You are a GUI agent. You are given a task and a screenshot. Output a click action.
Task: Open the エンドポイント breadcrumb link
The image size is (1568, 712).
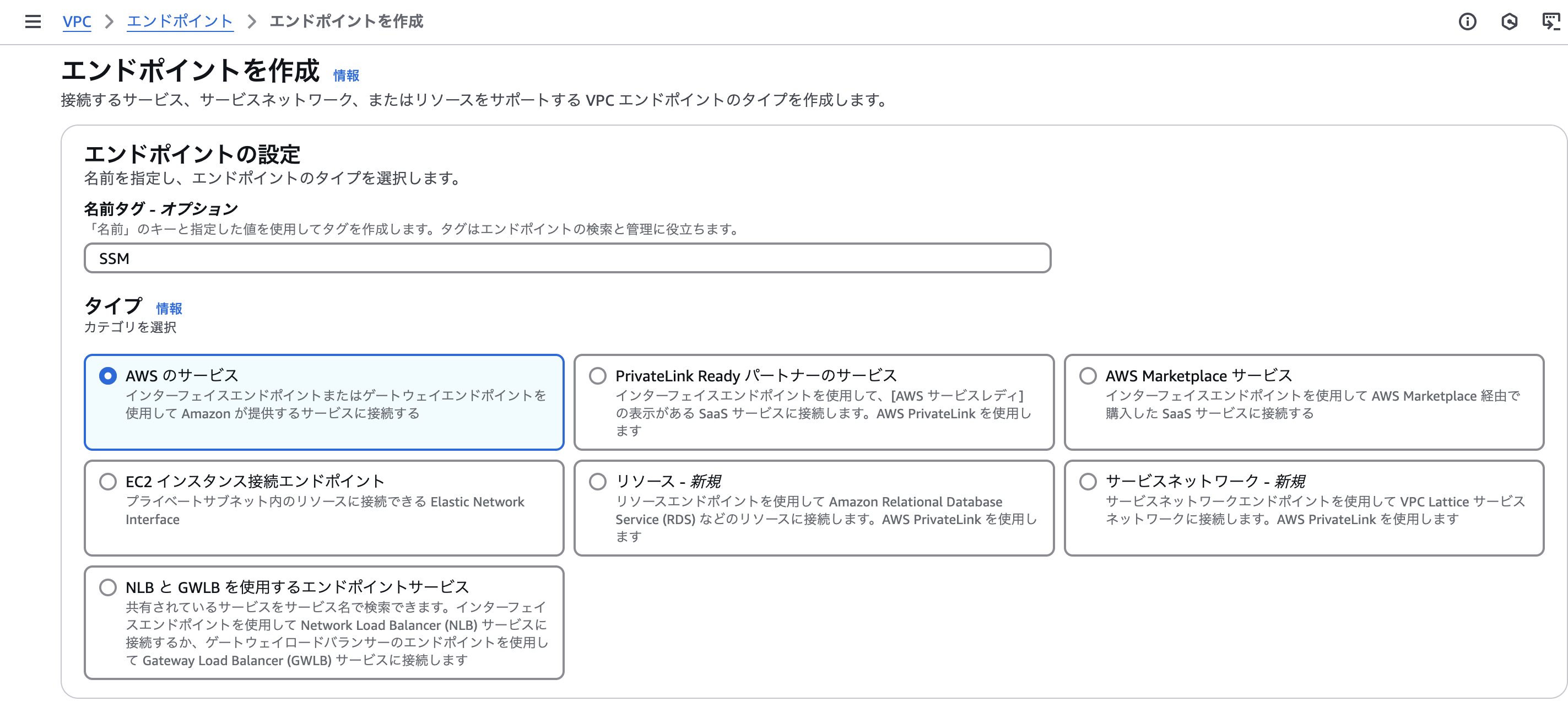(x=180, y=22)
